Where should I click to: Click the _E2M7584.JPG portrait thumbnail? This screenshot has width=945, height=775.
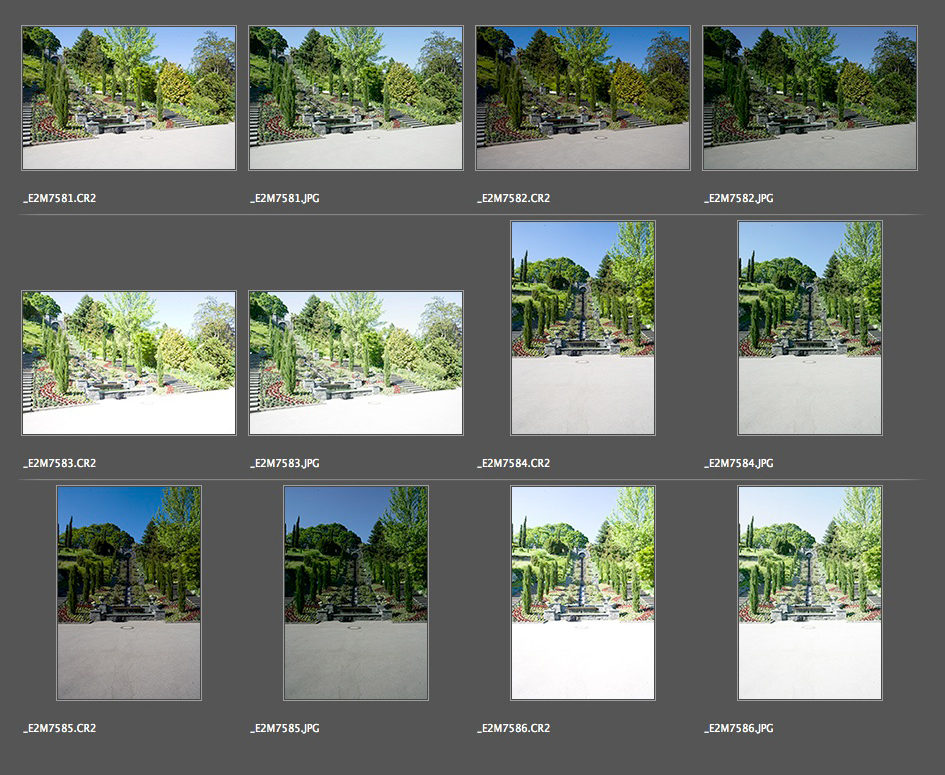click(810, 328)
